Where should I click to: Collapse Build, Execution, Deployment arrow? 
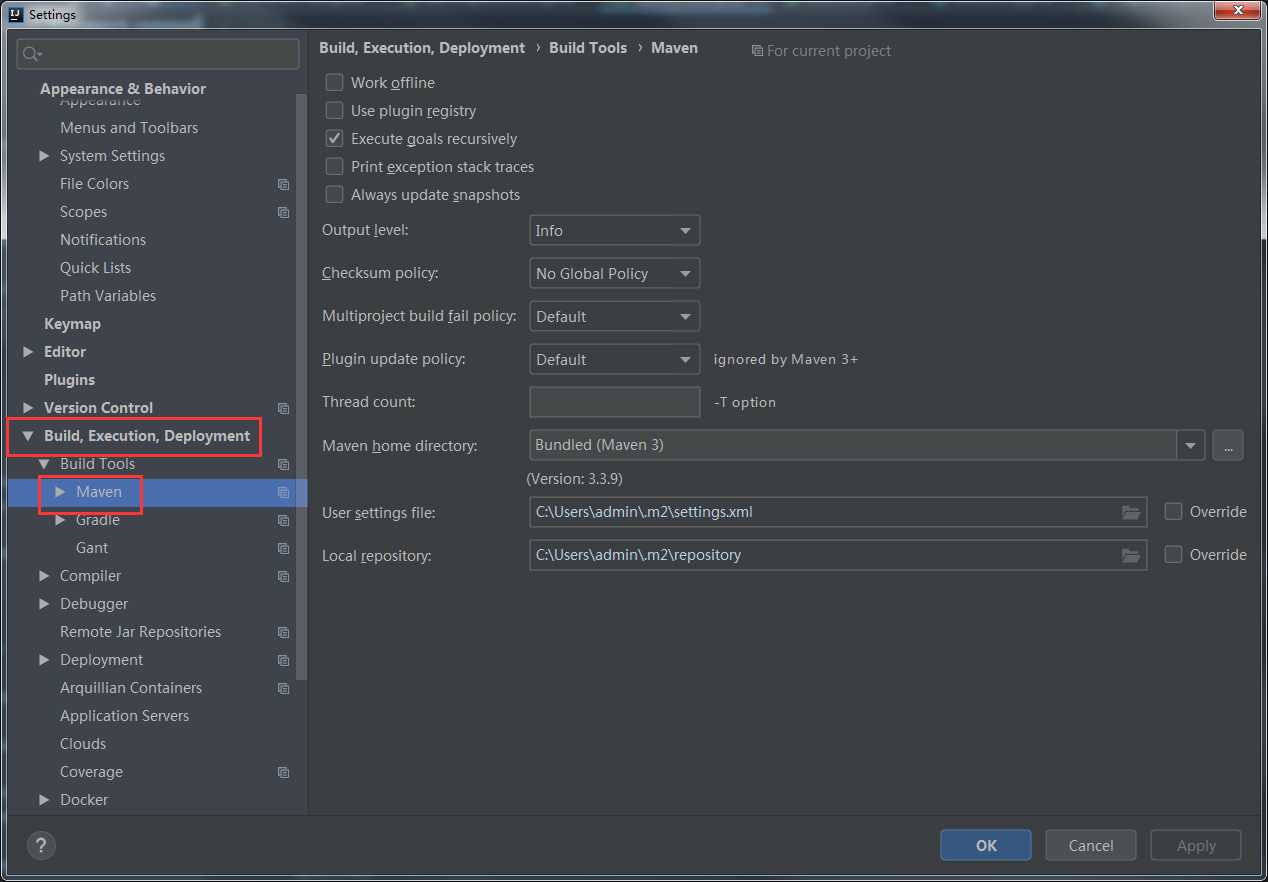(28, 436)
